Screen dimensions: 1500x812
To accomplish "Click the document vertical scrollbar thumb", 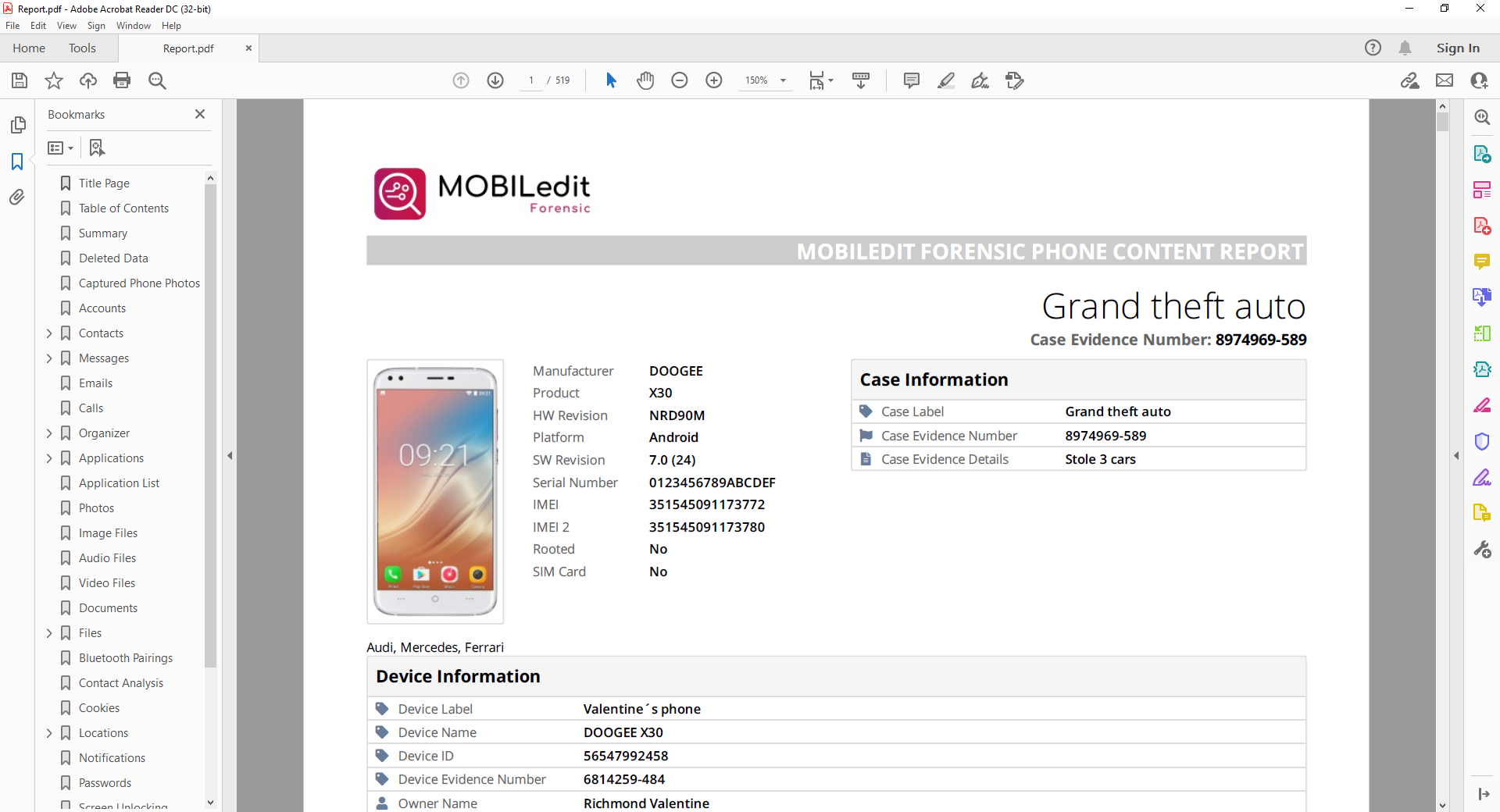I will [x=1442, y=122].
